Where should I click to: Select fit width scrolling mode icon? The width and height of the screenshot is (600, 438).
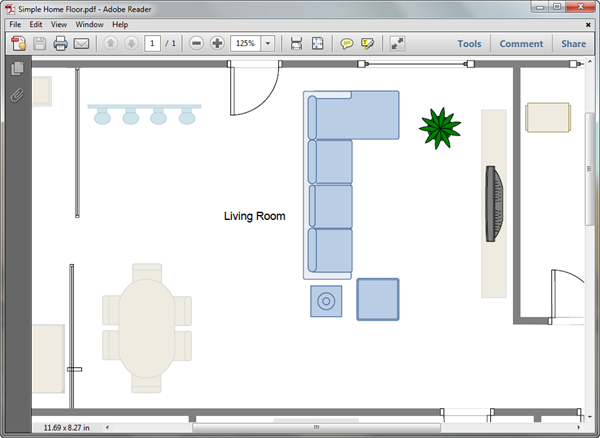(x=296, y=43)
